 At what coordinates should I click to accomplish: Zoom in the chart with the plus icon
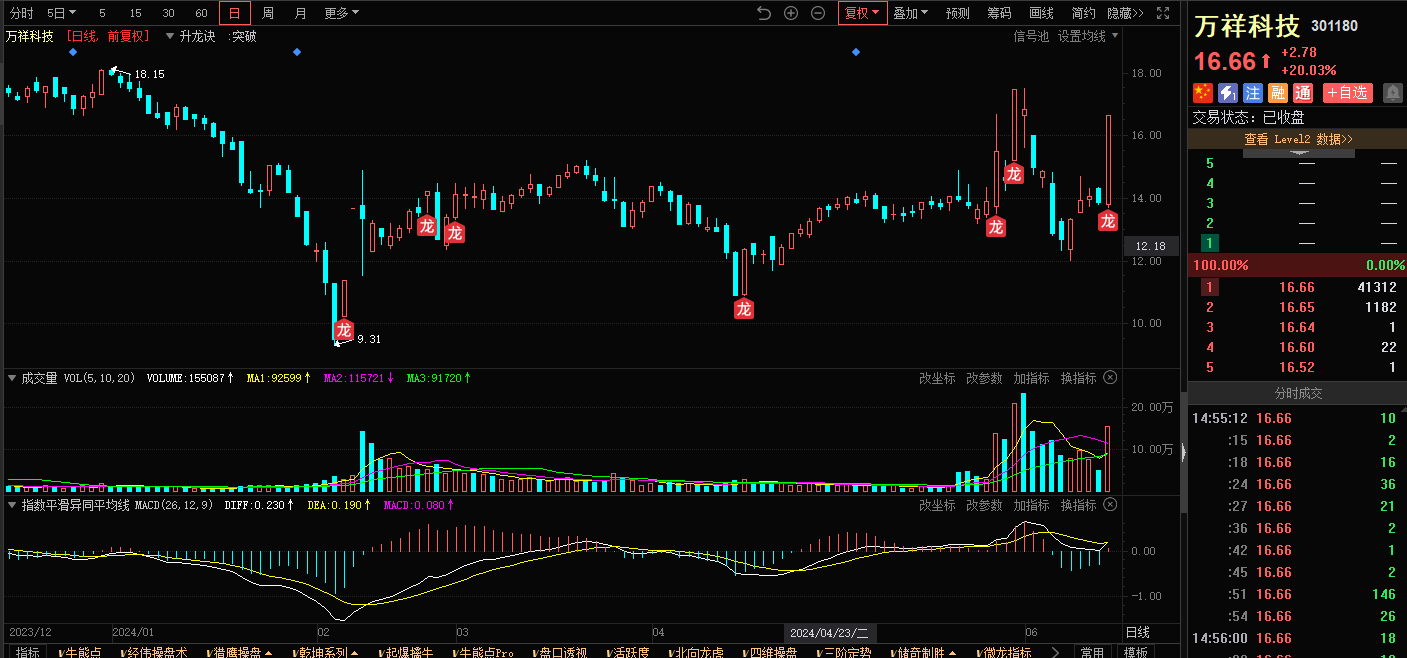point(791,13)
